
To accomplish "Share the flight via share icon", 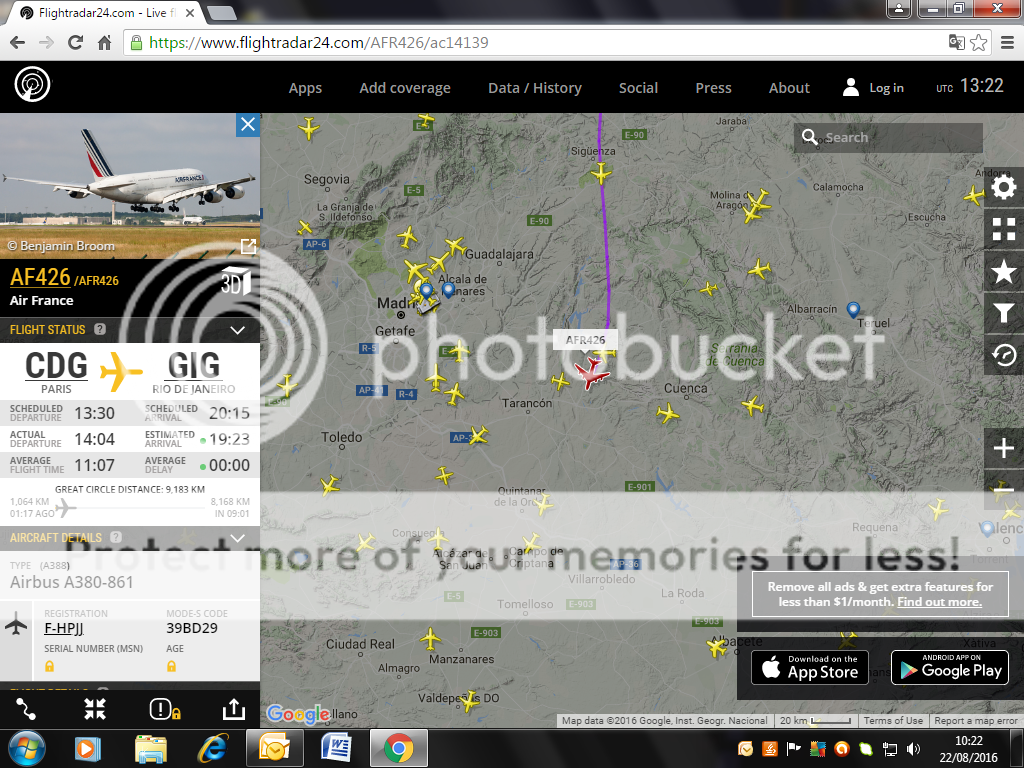I will click(233, 709).
